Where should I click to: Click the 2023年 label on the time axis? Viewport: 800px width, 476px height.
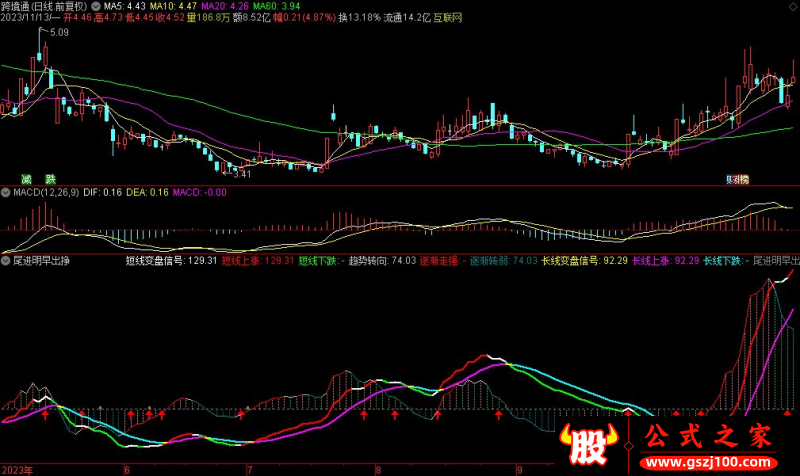(x=18, y=468)
